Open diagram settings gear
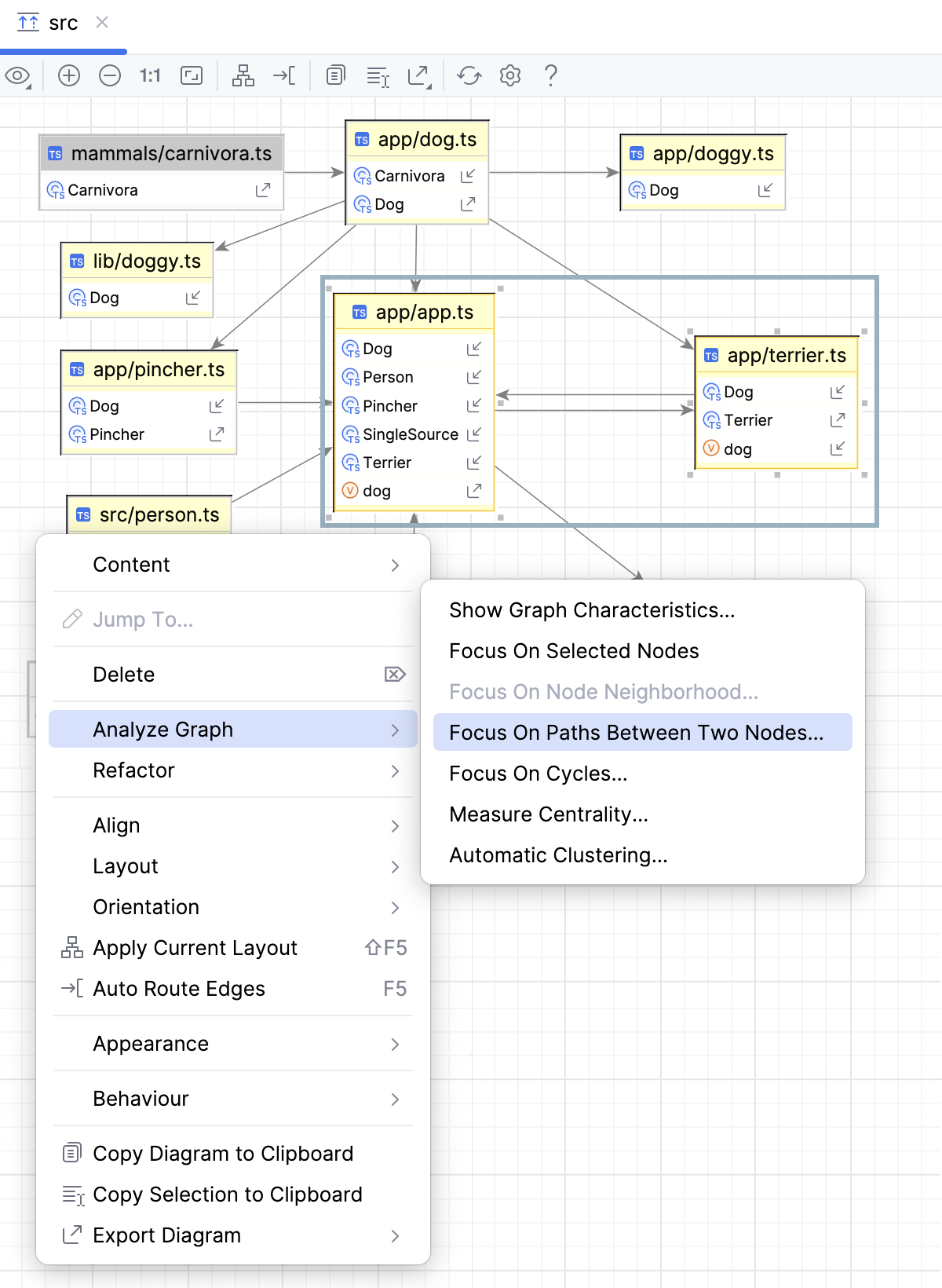Screen dimensions: 942x1288 (510, 75)
